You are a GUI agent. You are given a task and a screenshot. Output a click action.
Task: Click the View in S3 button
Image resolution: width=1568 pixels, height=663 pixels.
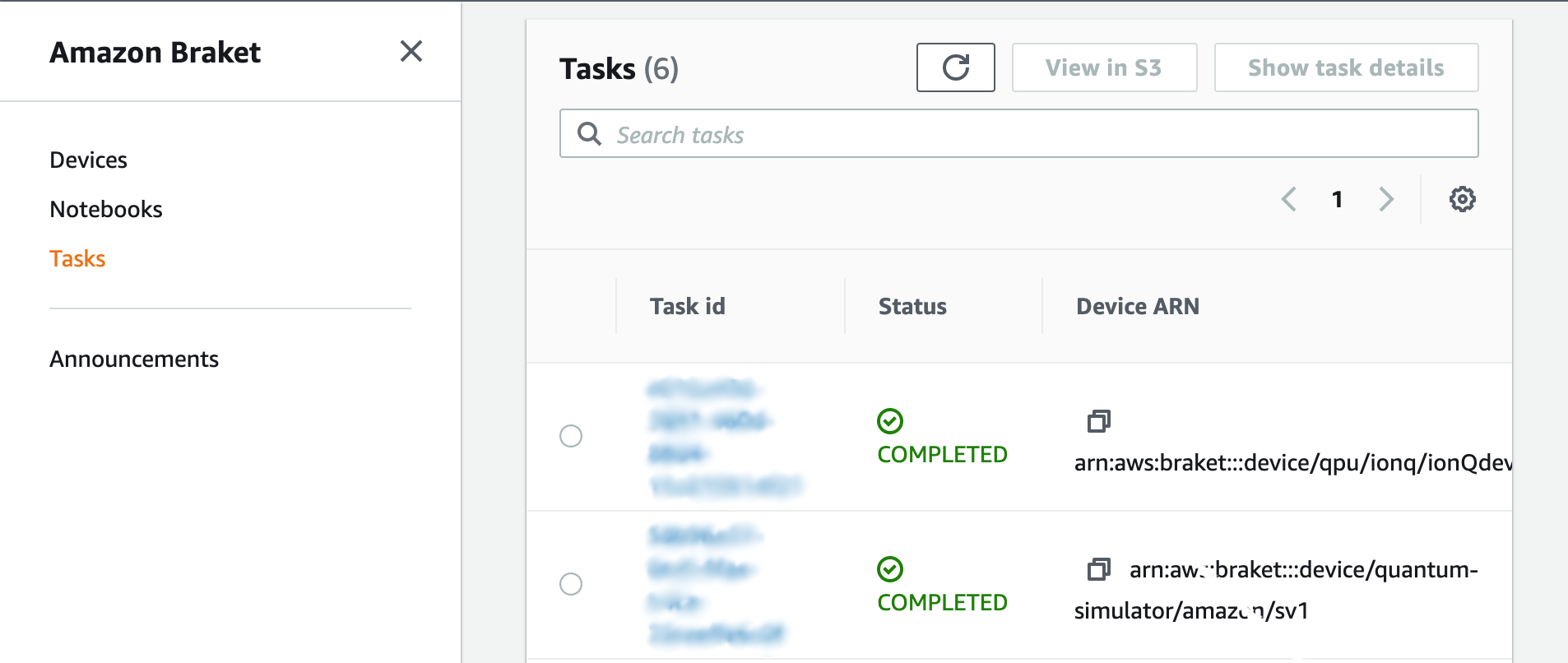1103,67
